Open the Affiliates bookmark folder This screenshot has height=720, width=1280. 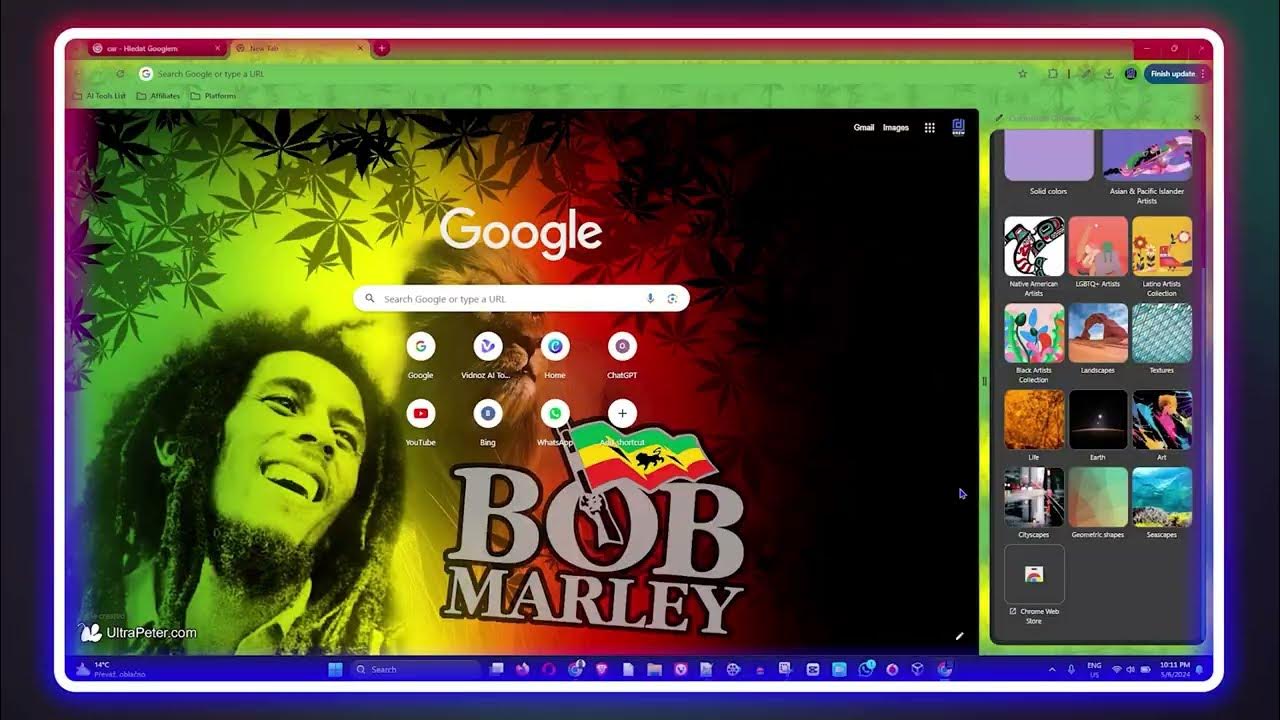[158, 96]
